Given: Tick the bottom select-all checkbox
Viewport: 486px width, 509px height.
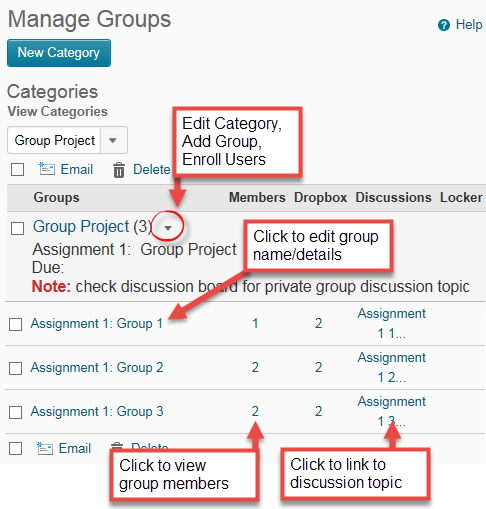Looking at the screenshot, I should (16, 448).
